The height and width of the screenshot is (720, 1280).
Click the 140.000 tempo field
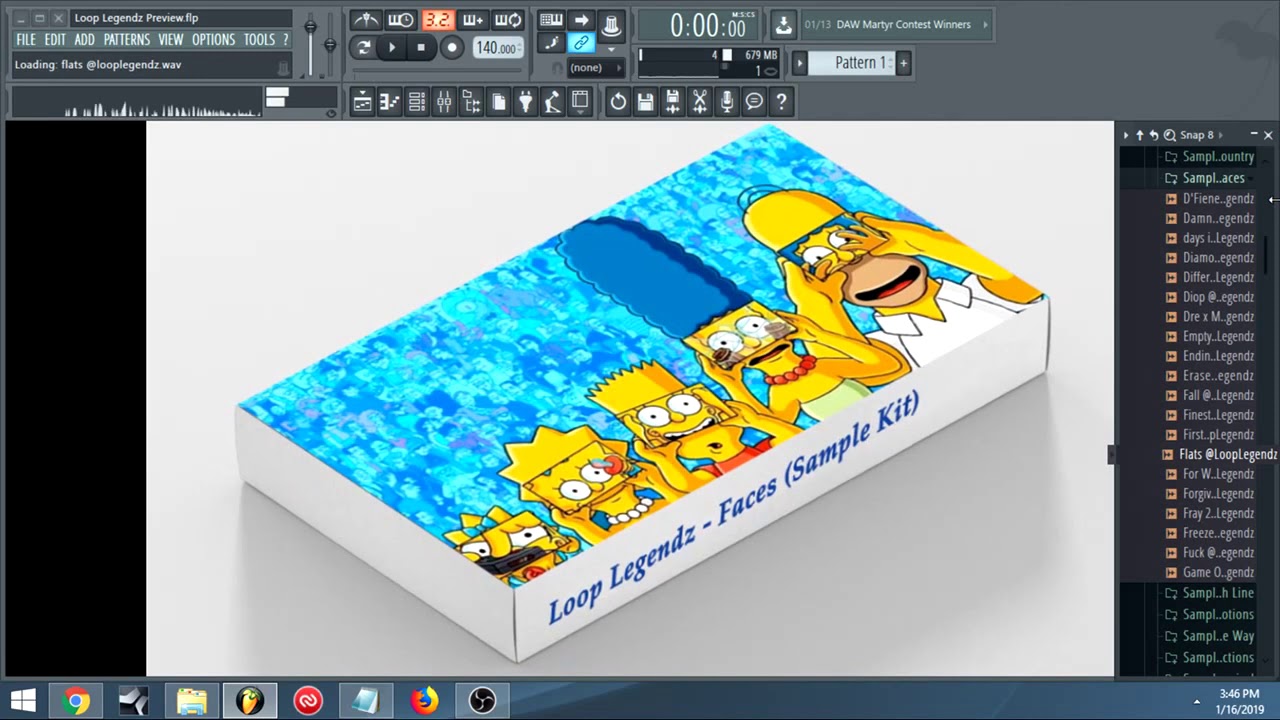pos(496,48)
